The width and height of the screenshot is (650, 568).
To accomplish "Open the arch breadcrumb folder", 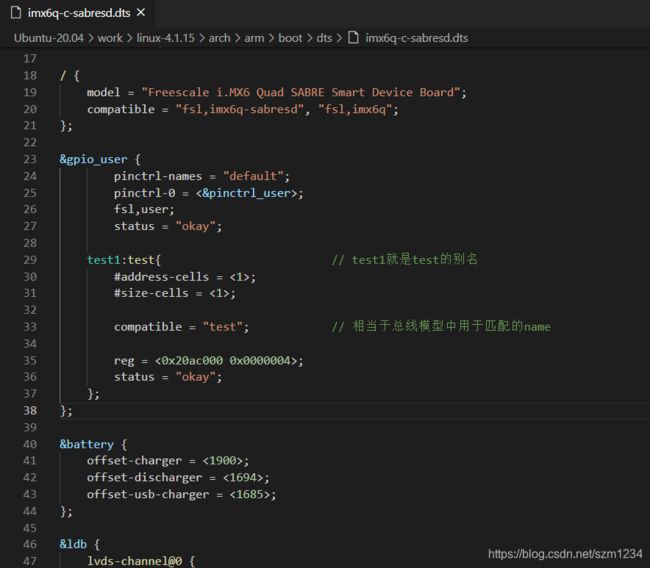I will click(x=219, y=38).
